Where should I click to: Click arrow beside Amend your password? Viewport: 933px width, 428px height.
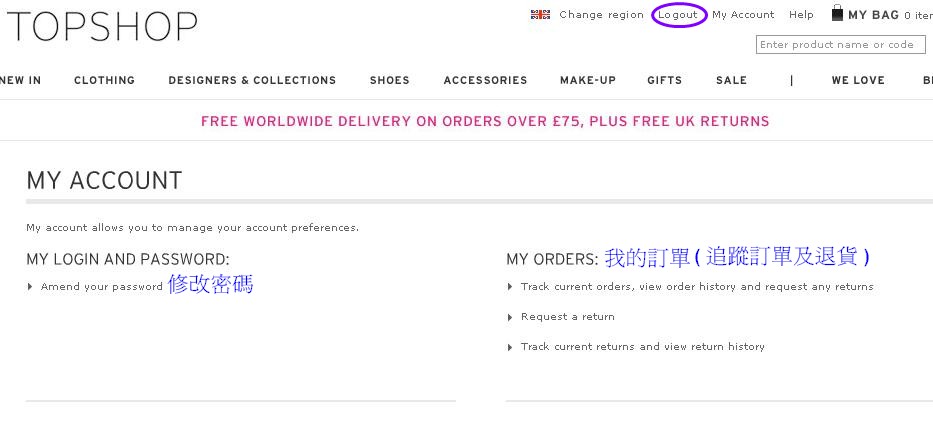[x=30, y=287]
